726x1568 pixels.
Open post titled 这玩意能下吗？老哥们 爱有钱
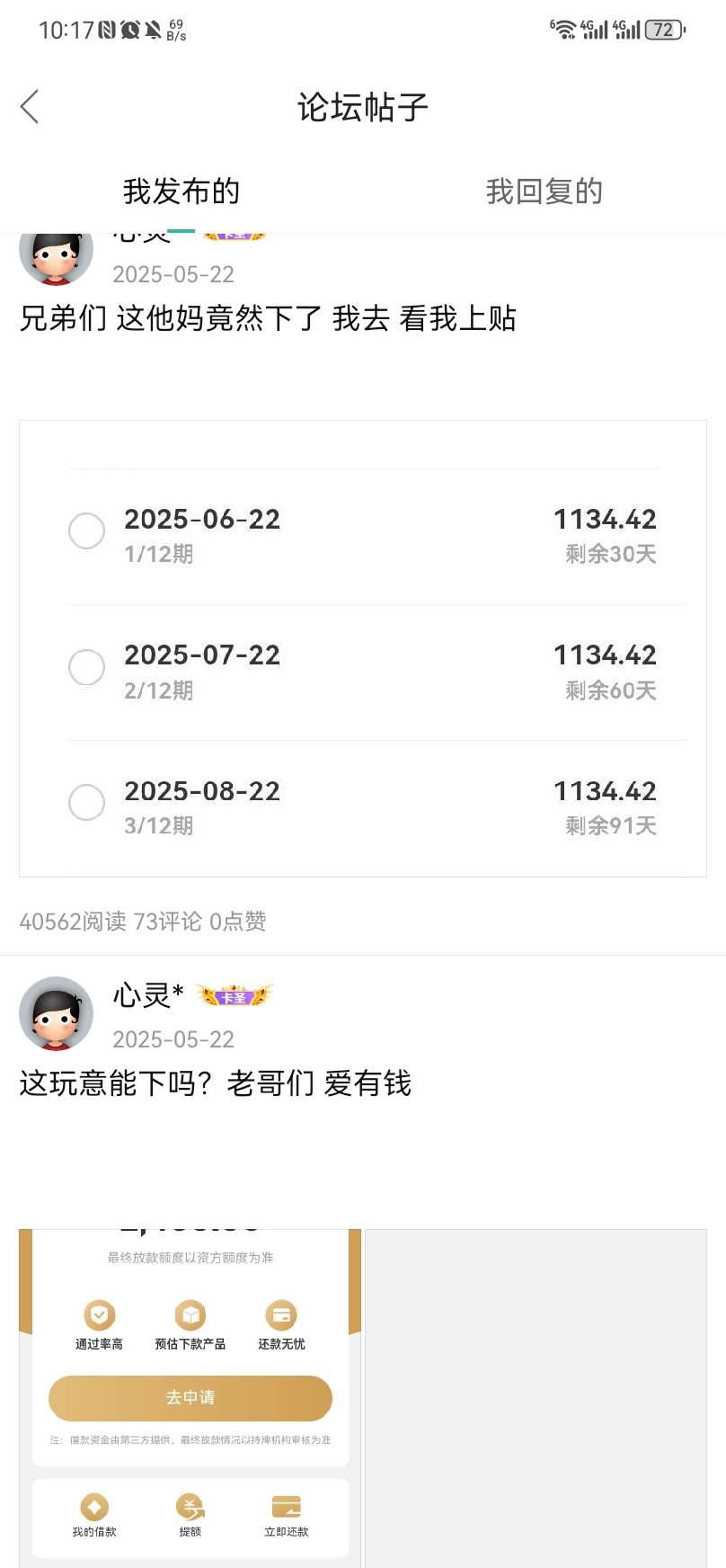pyautogui.click(x=216, y=1083)
